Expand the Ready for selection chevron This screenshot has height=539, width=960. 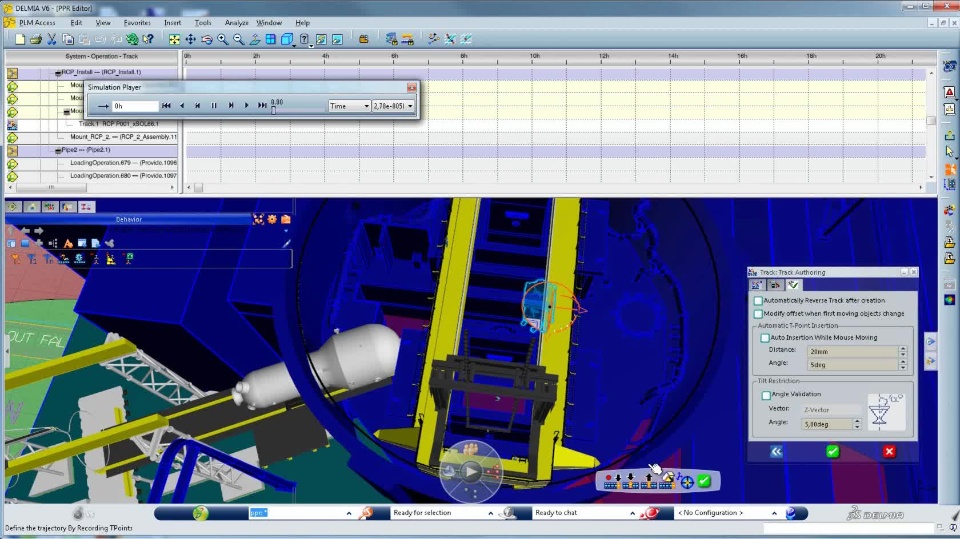[490, 513]
